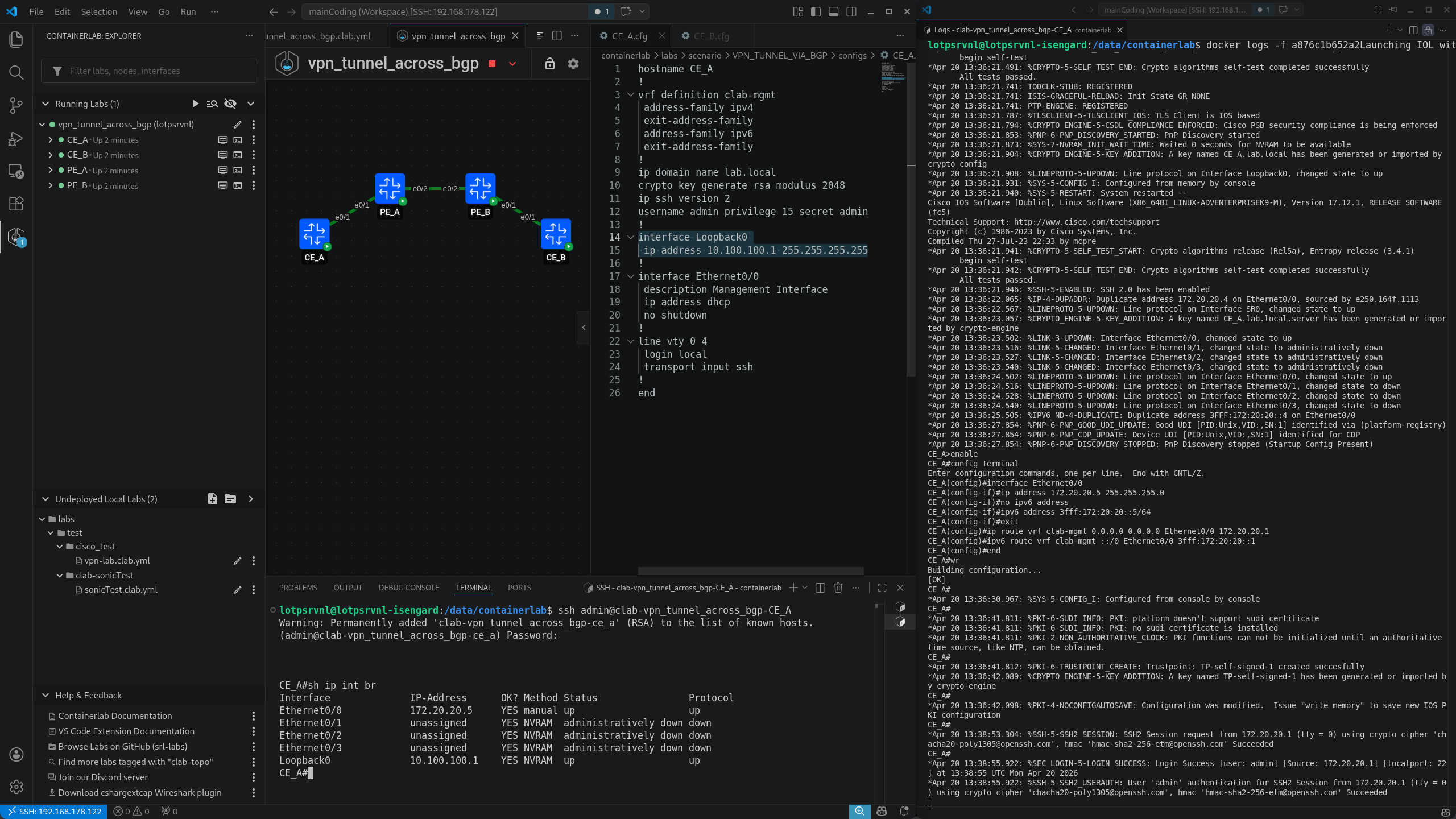Open the Containerlab icon in activity bar
Viewport: 1456px width, 819px height.
(16, 236)
